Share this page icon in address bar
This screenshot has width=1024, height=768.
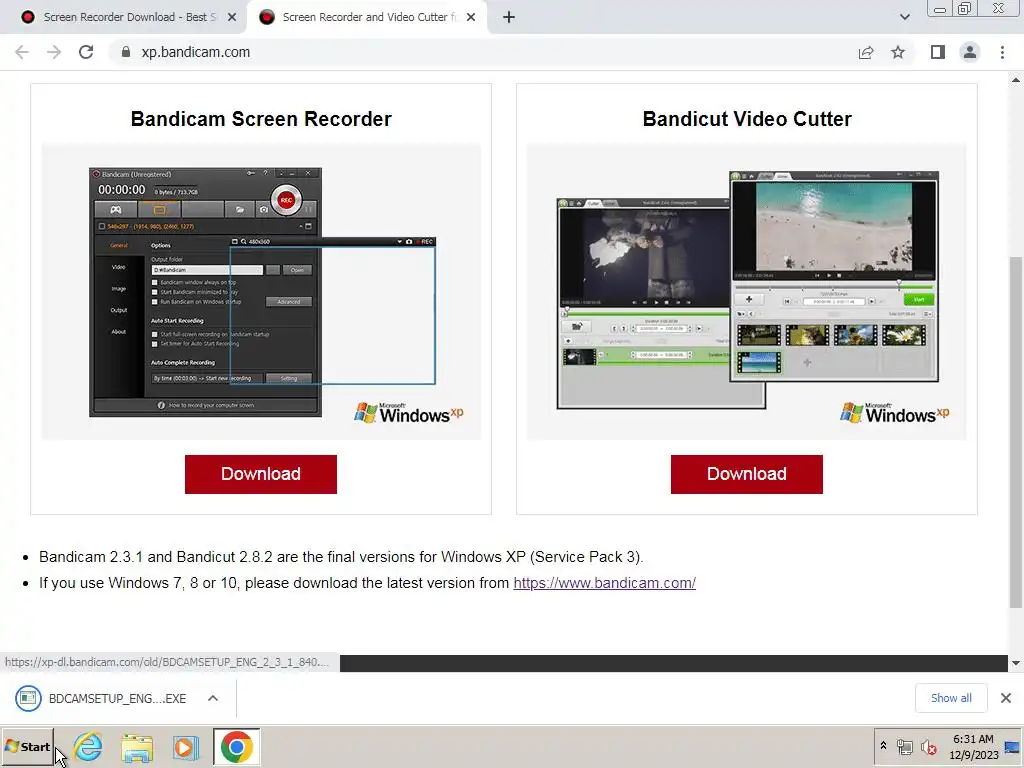point(866,52)
